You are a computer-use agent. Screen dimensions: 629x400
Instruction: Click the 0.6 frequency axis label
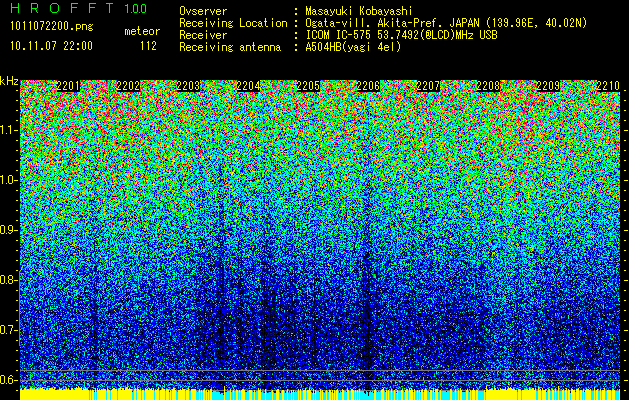(8, 380)
